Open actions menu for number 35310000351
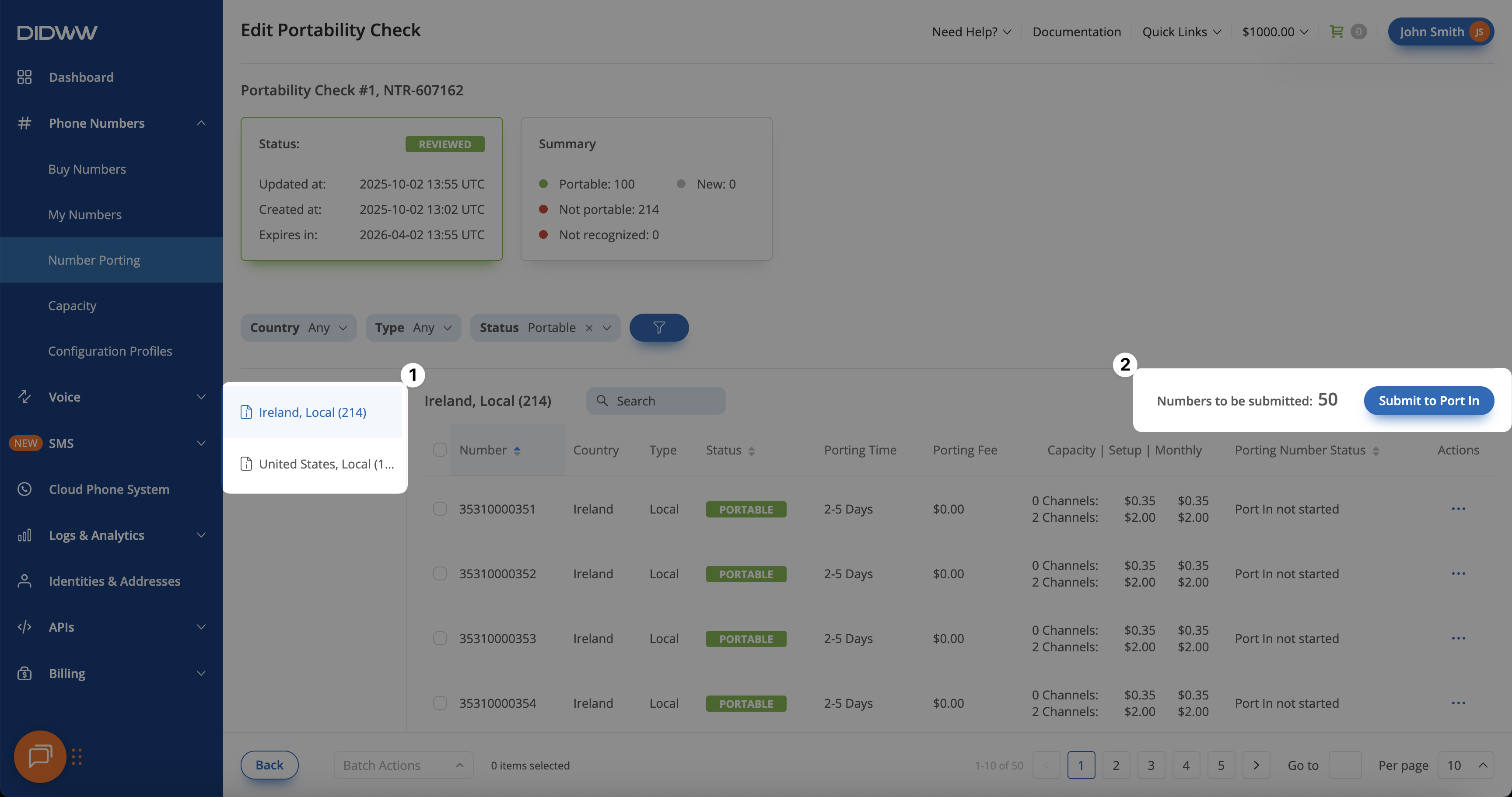 click(1458, 509)
